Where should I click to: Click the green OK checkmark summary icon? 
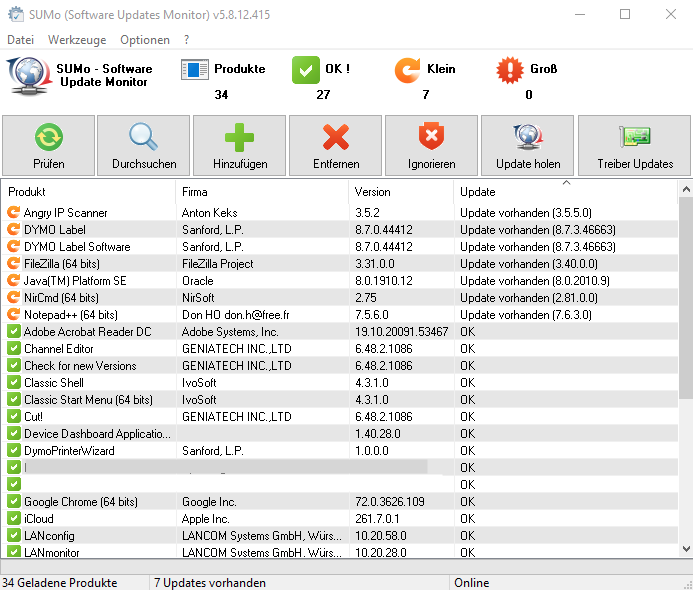pyautogui.click(x=306, y=70)
